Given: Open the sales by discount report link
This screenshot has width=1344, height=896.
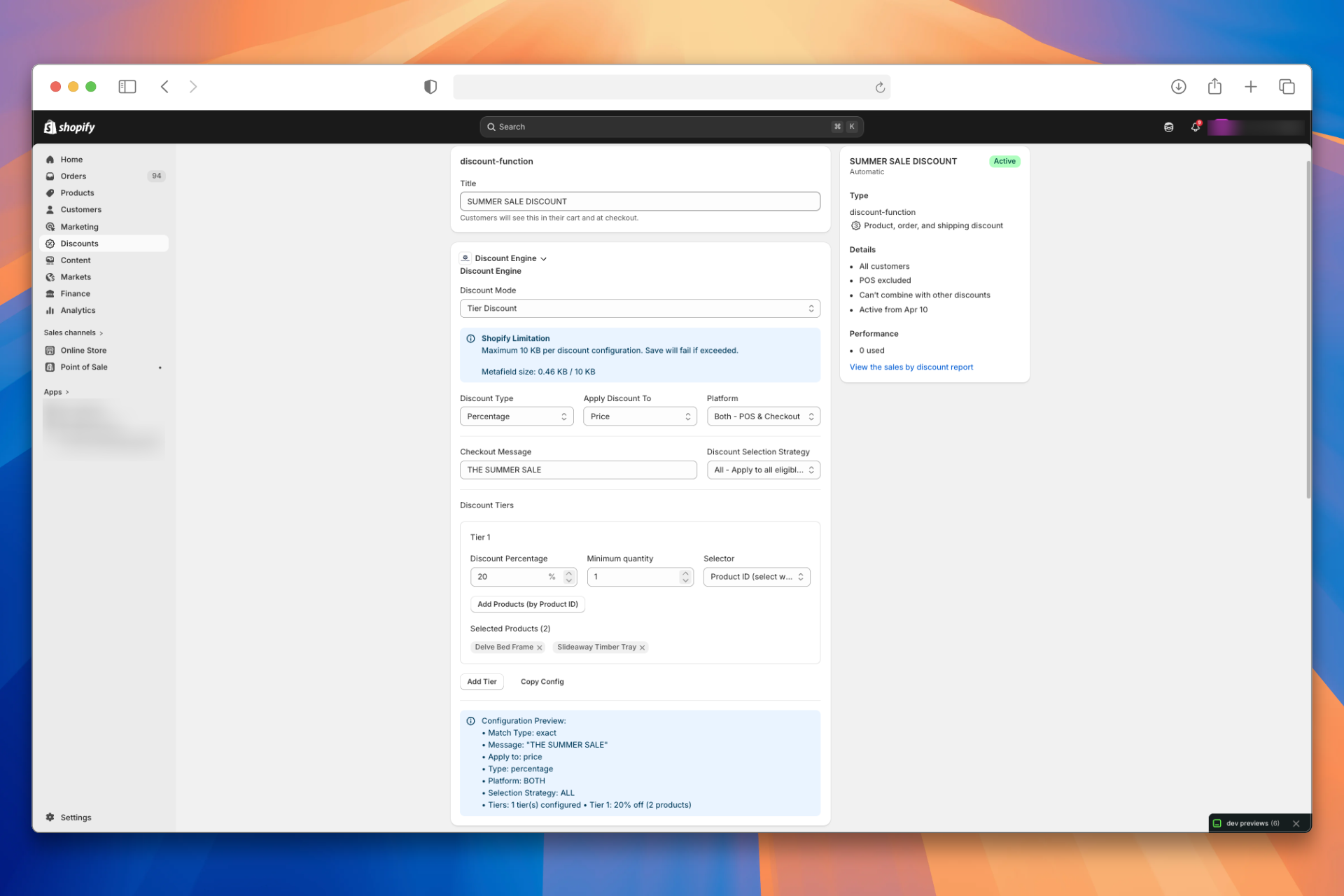Looking at the screenshot, I should tap(911, 367).
